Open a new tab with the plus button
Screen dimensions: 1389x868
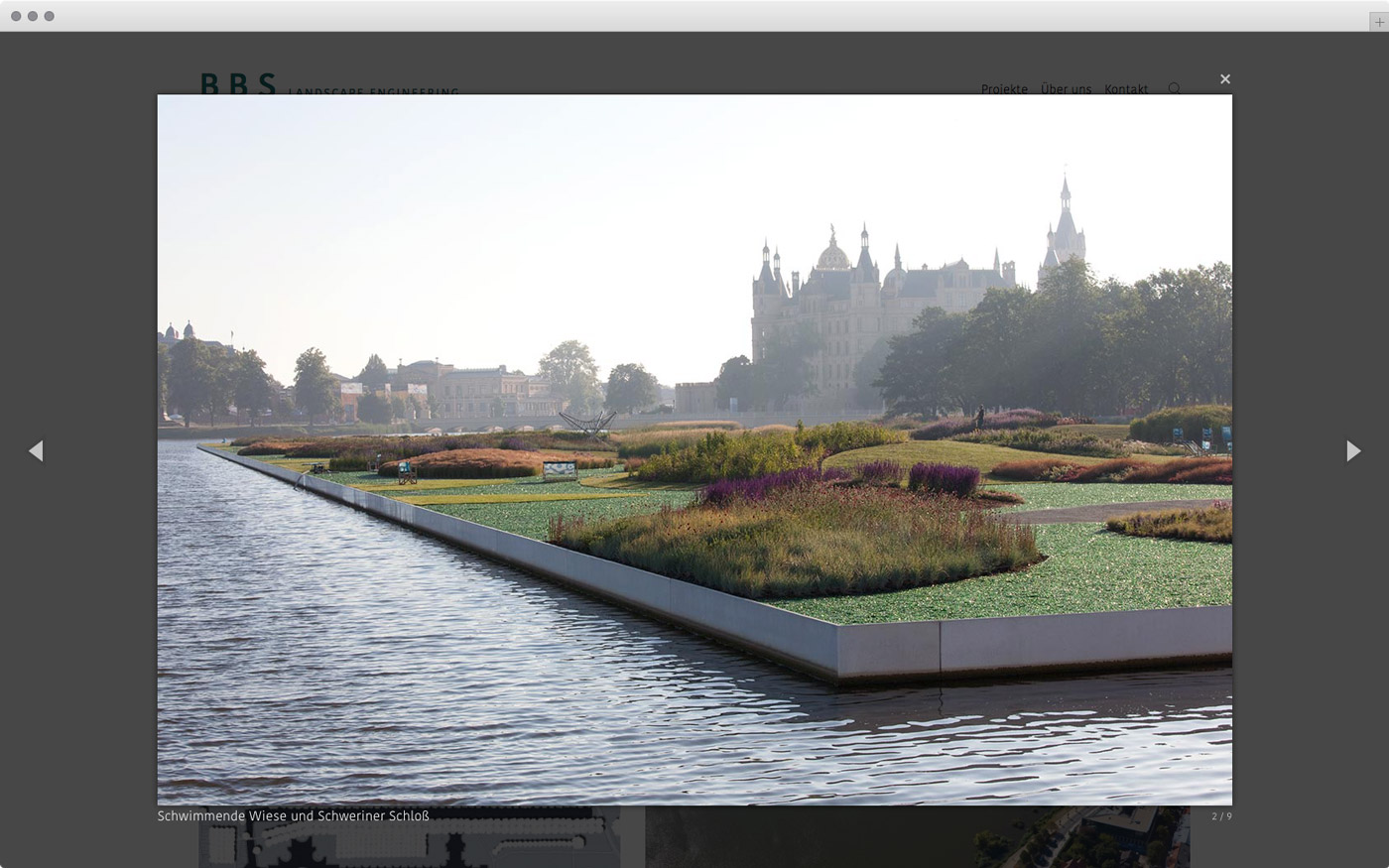coord(1378,22)
